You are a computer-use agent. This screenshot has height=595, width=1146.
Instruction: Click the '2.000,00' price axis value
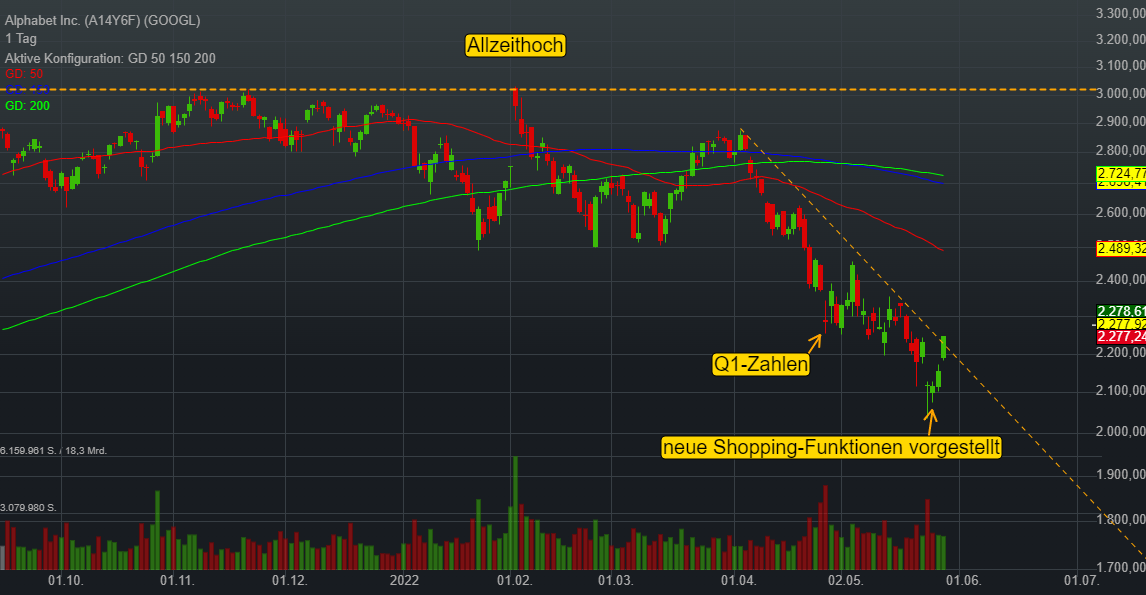click(x=1120, y=431)
